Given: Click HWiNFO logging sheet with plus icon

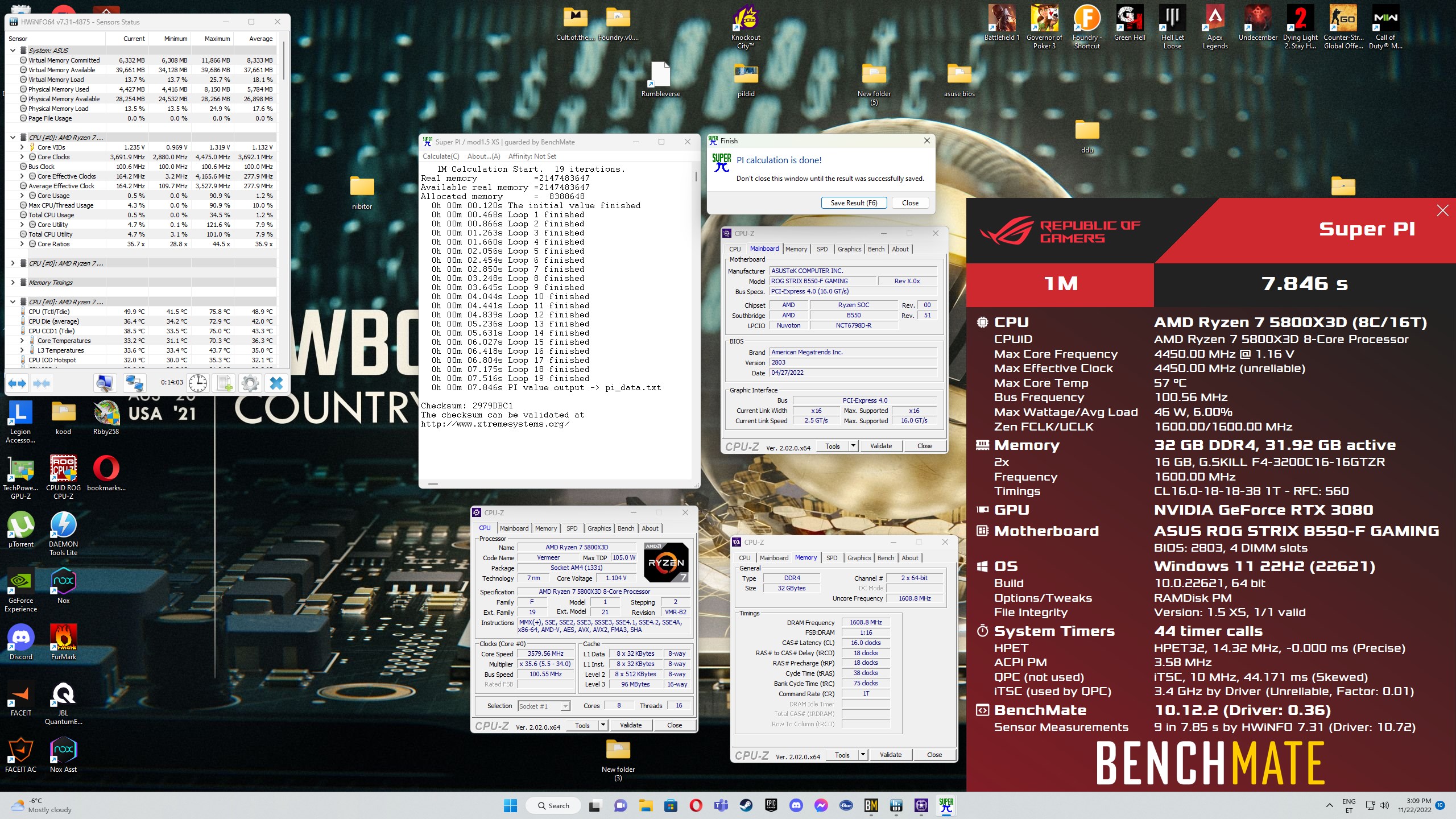Looking at the screenshot, I should tap(225, 383).
